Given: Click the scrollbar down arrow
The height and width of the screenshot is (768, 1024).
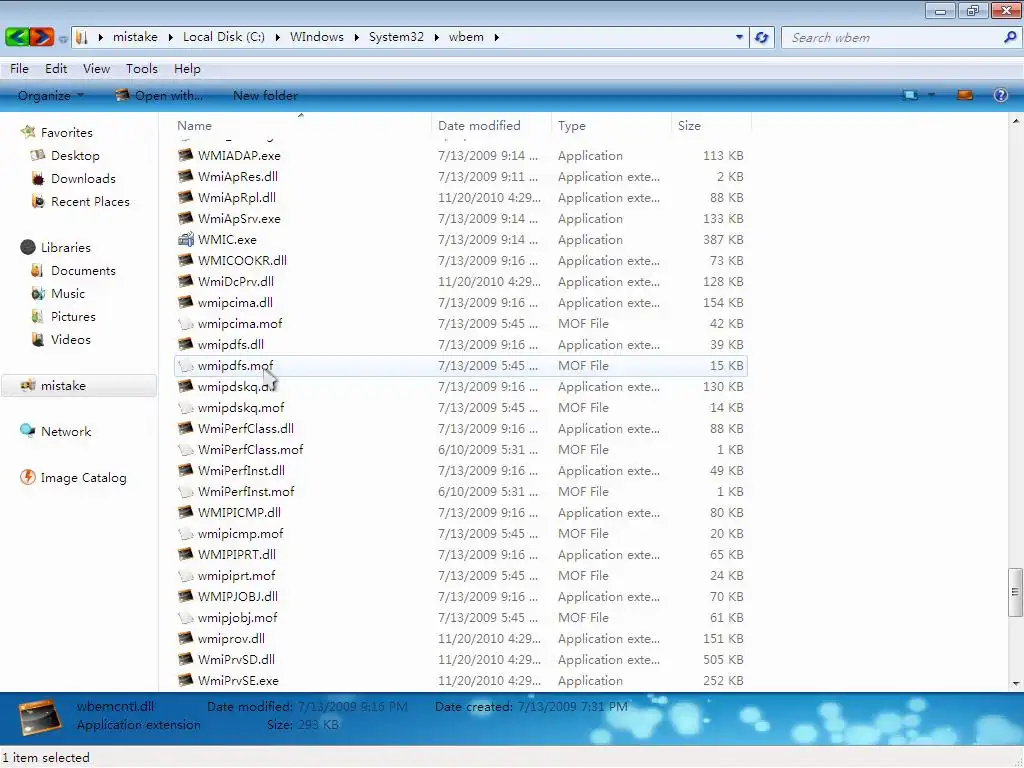Looking at the screenshot, I should (x=1015, y=683).
